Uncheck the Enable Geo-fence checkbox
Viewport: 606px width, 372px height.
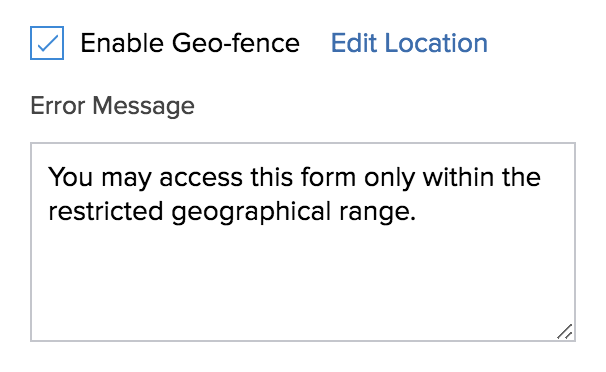pyautogui.click(x=47, y=43)
